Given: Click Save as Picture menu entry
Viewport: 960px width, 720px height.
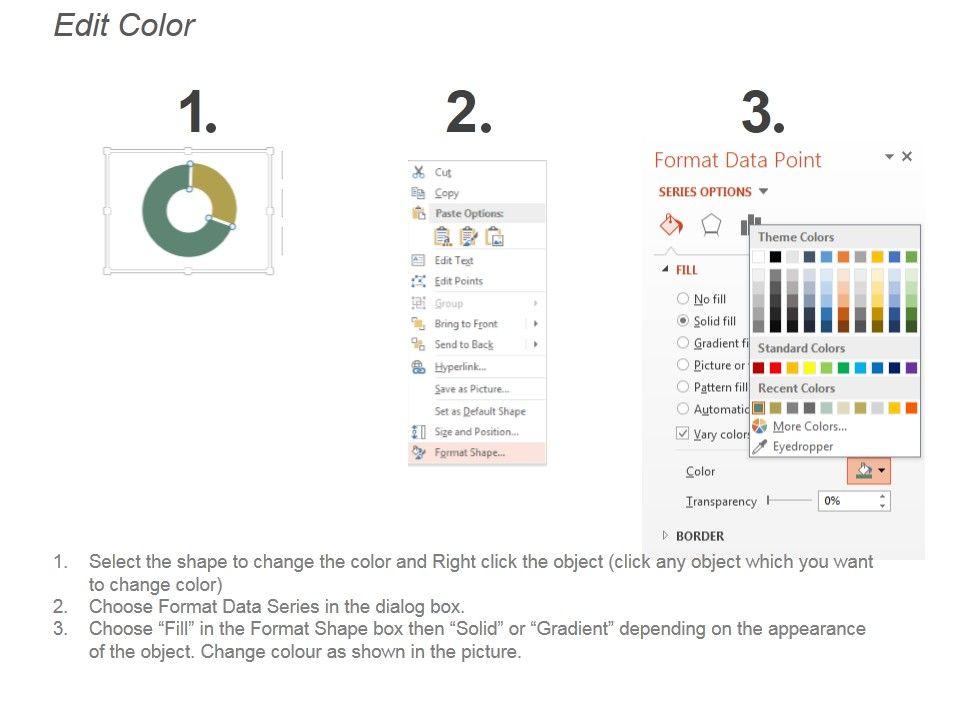Looking at the screenshot, I should (x=471, y=389).
